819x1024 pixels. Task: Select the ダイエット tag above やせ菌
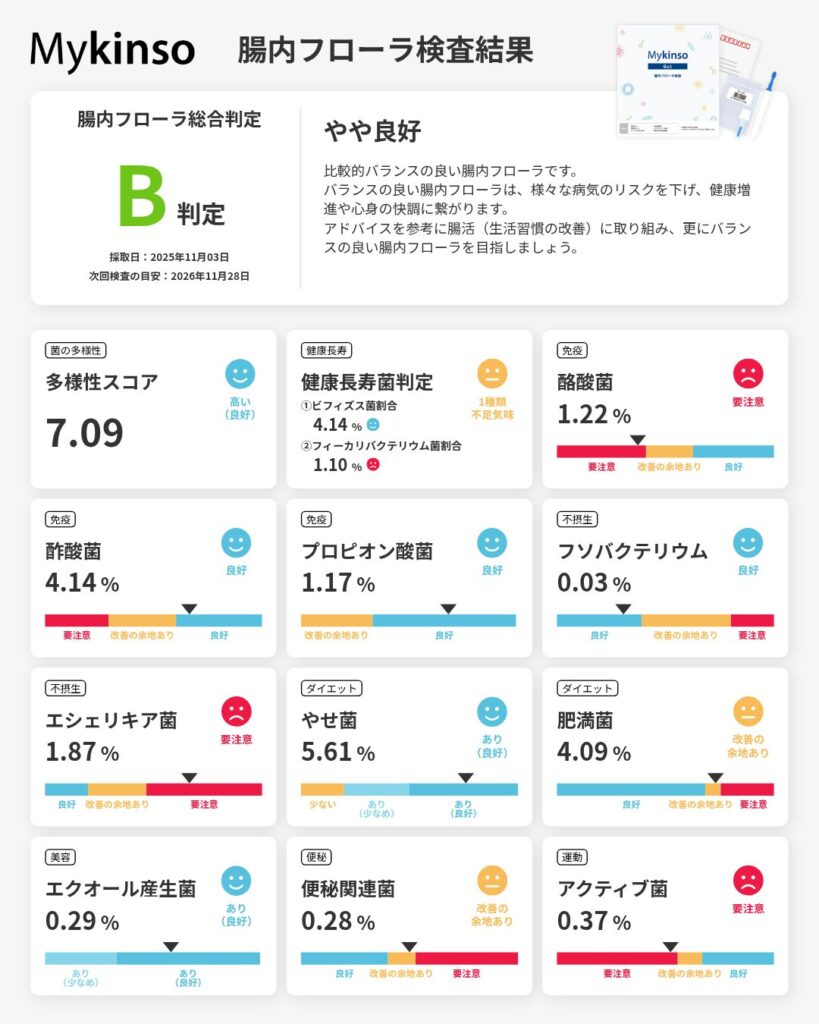pyautogui.click(x=331, y=689)
